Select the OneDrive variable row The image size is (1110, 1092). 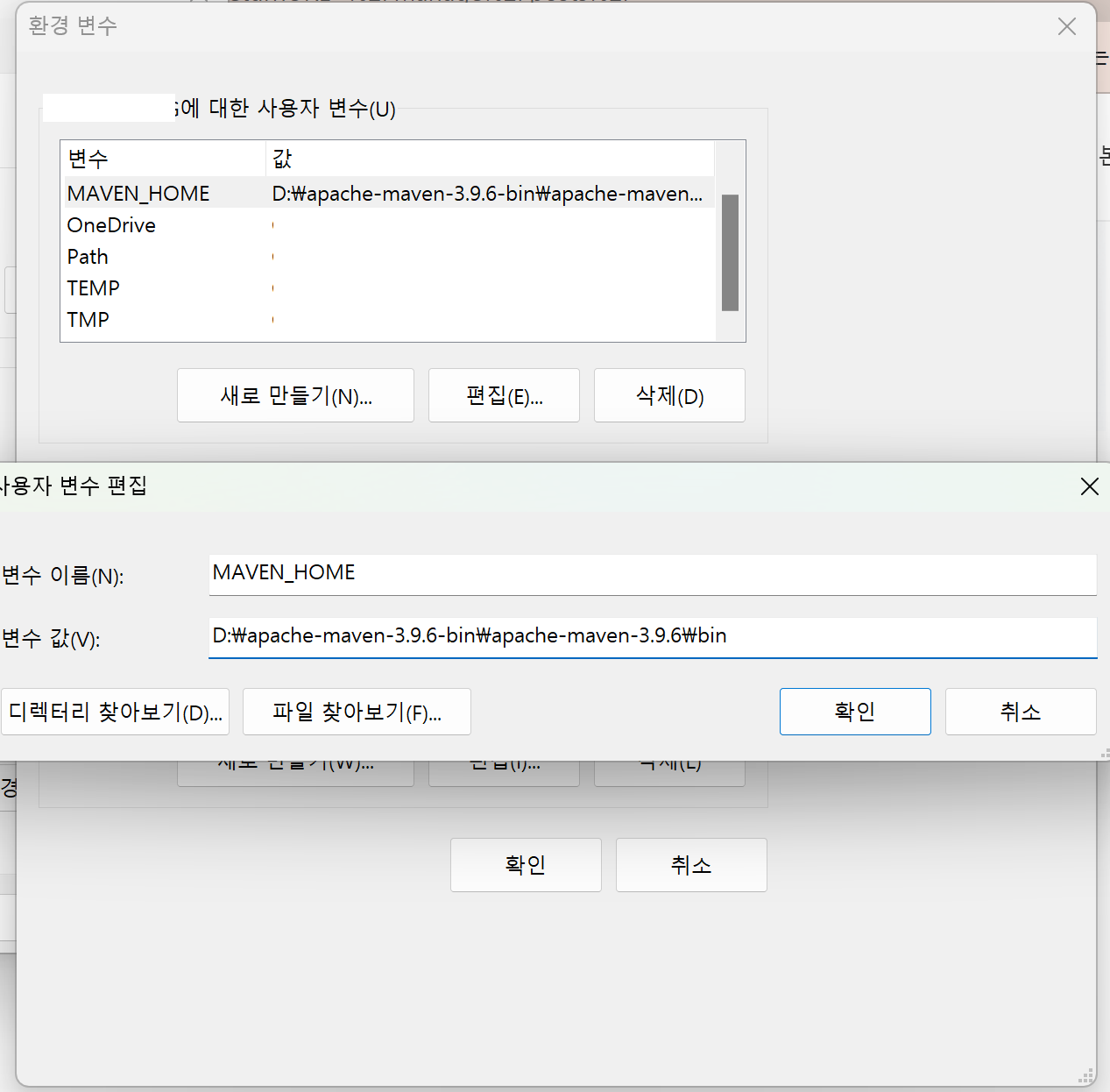[x=389, y=225]
